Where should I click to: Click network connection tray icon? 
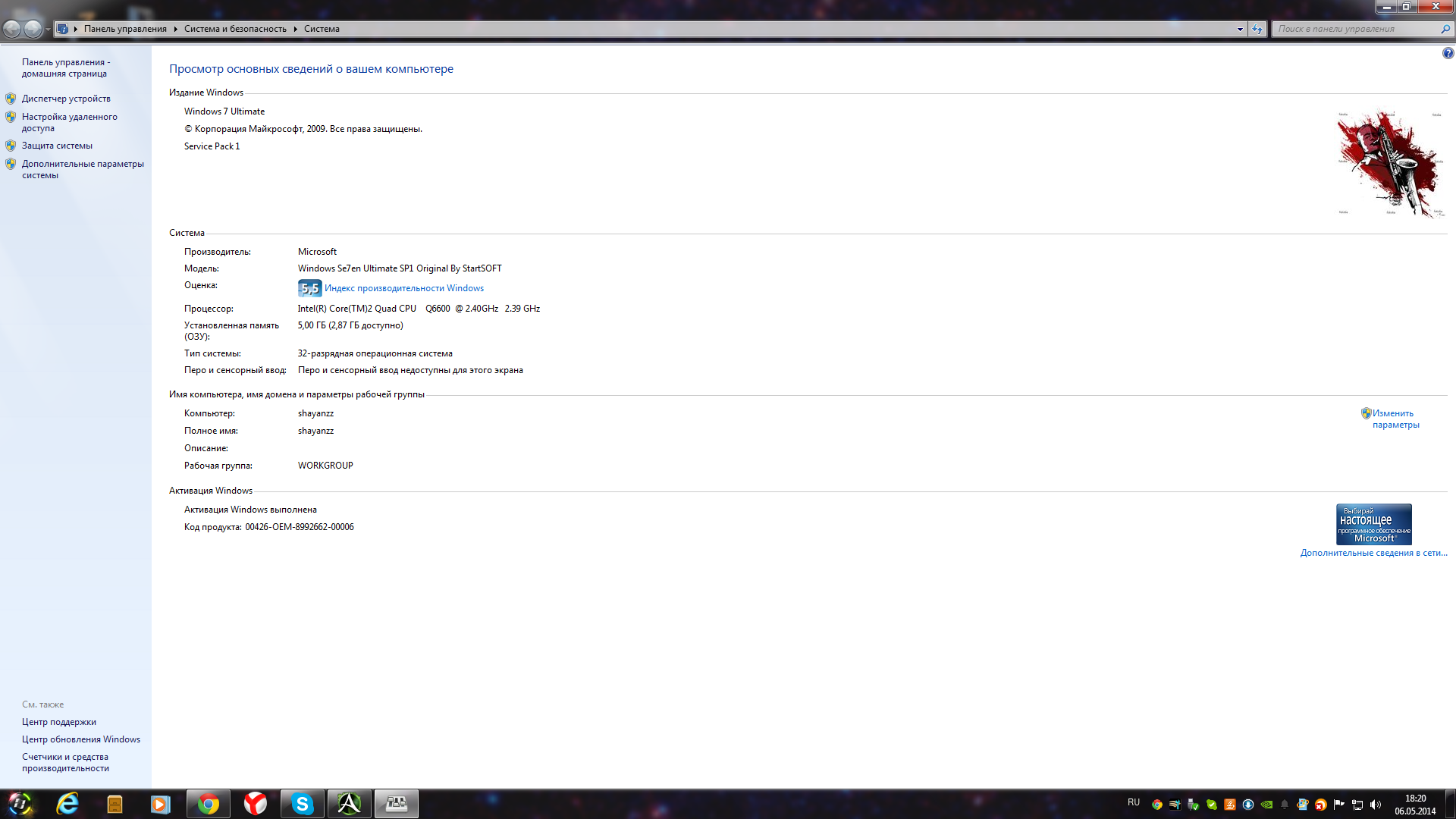1357,805
